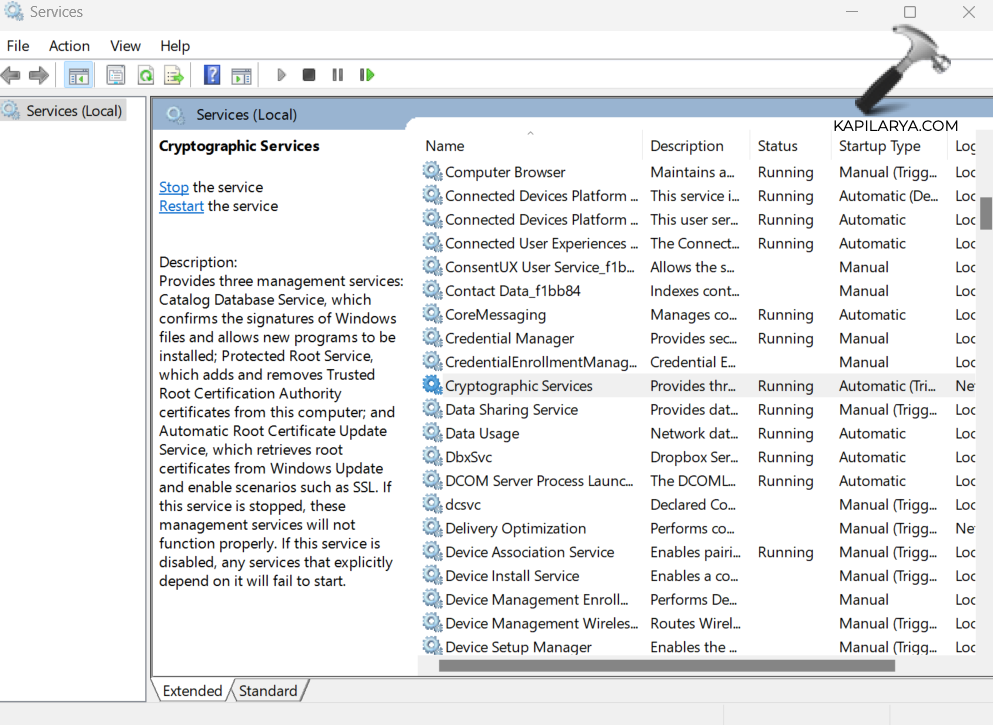Screen dimensions: 993x725
Task: Sort list by the Status column header
Action: point(777,146)
